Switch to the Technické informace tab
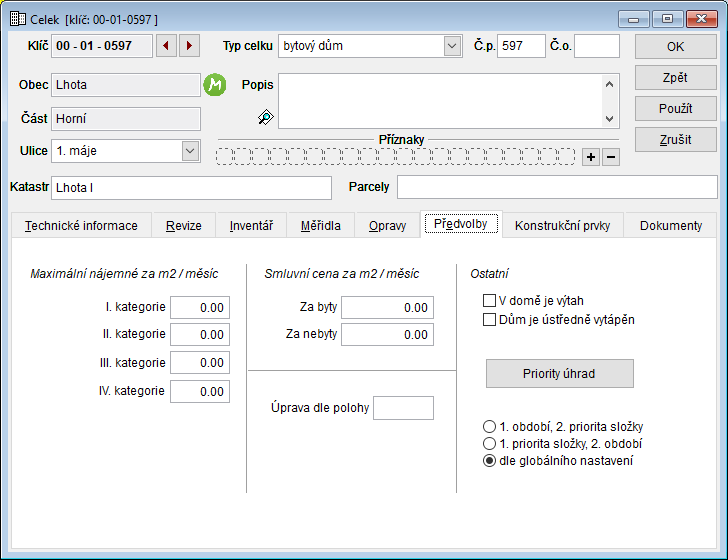Image resolution: width=728 pixels, height=560 pixels. click(81, 226)
